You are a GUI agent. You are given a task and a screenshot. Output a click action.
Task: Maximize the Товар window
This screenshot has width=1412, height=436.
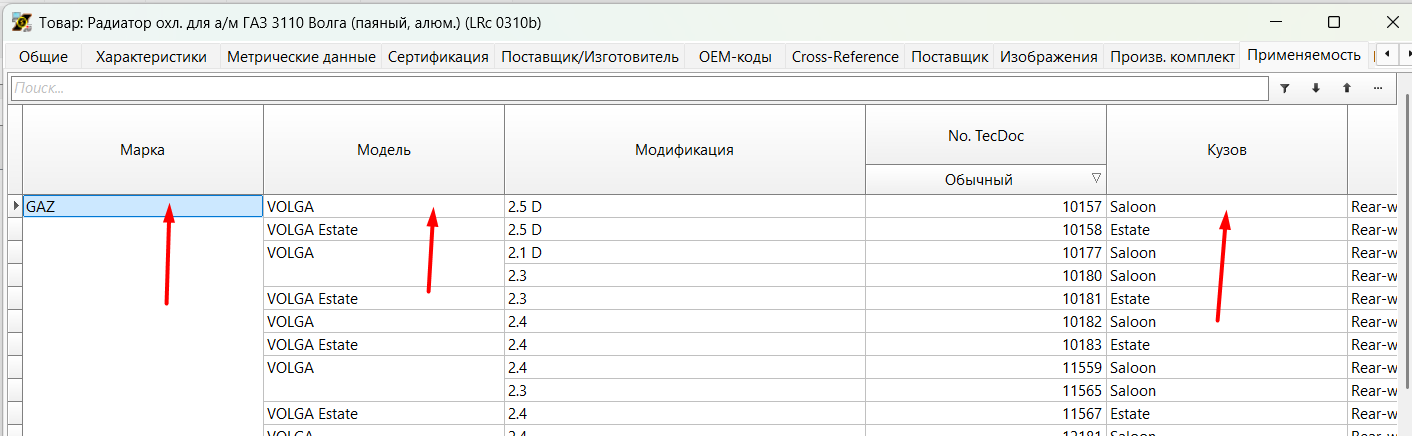(1333, 22)
